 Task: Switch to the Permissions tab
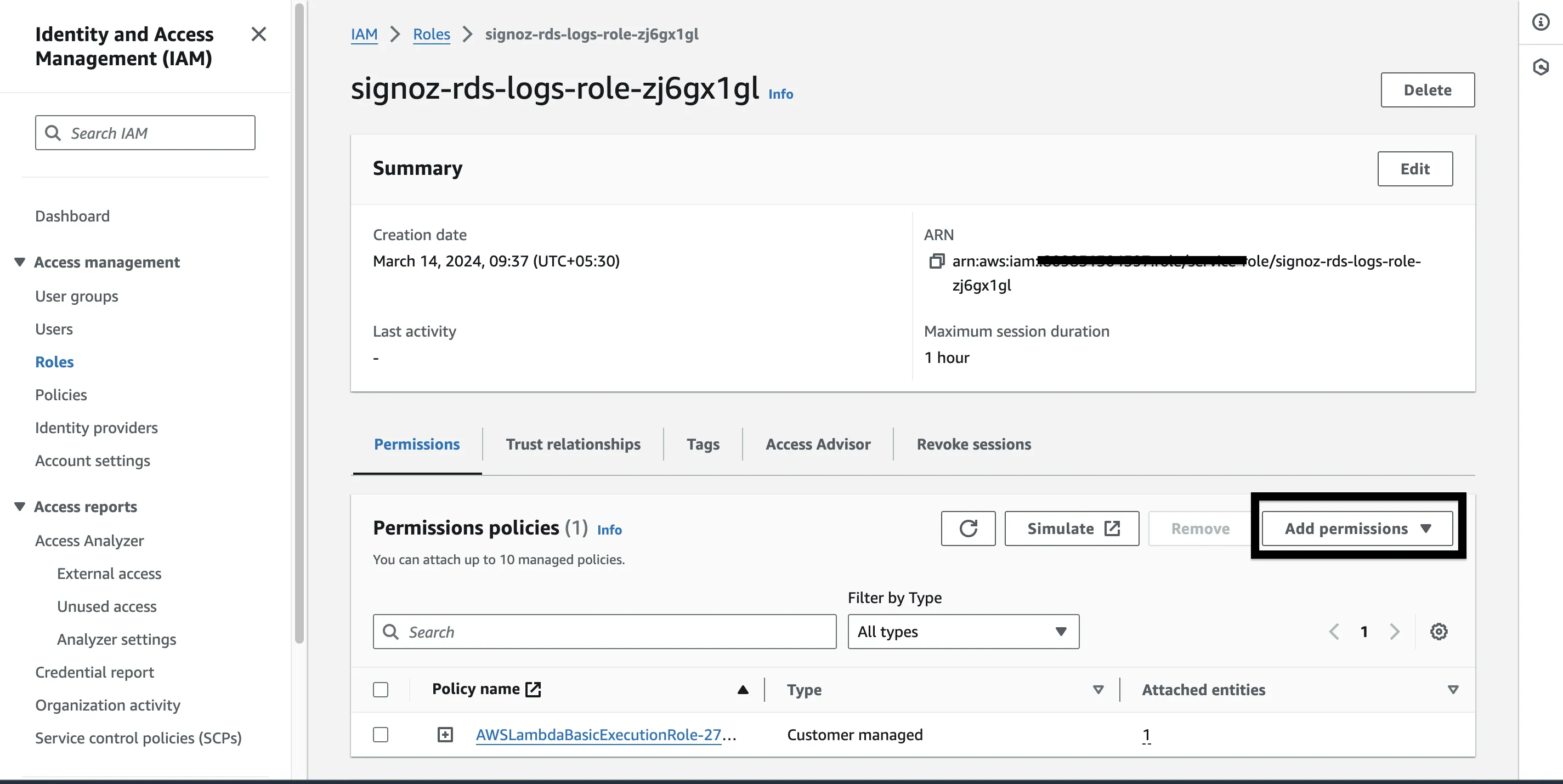(x=417, y=444)
